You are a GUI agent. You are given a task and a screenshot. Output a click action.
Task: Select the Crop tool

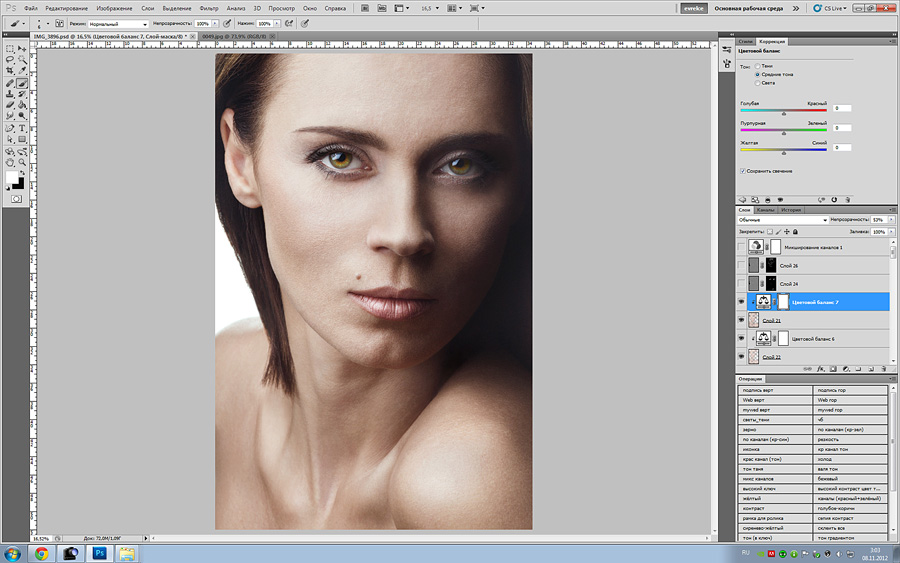[x=10, y=71]
